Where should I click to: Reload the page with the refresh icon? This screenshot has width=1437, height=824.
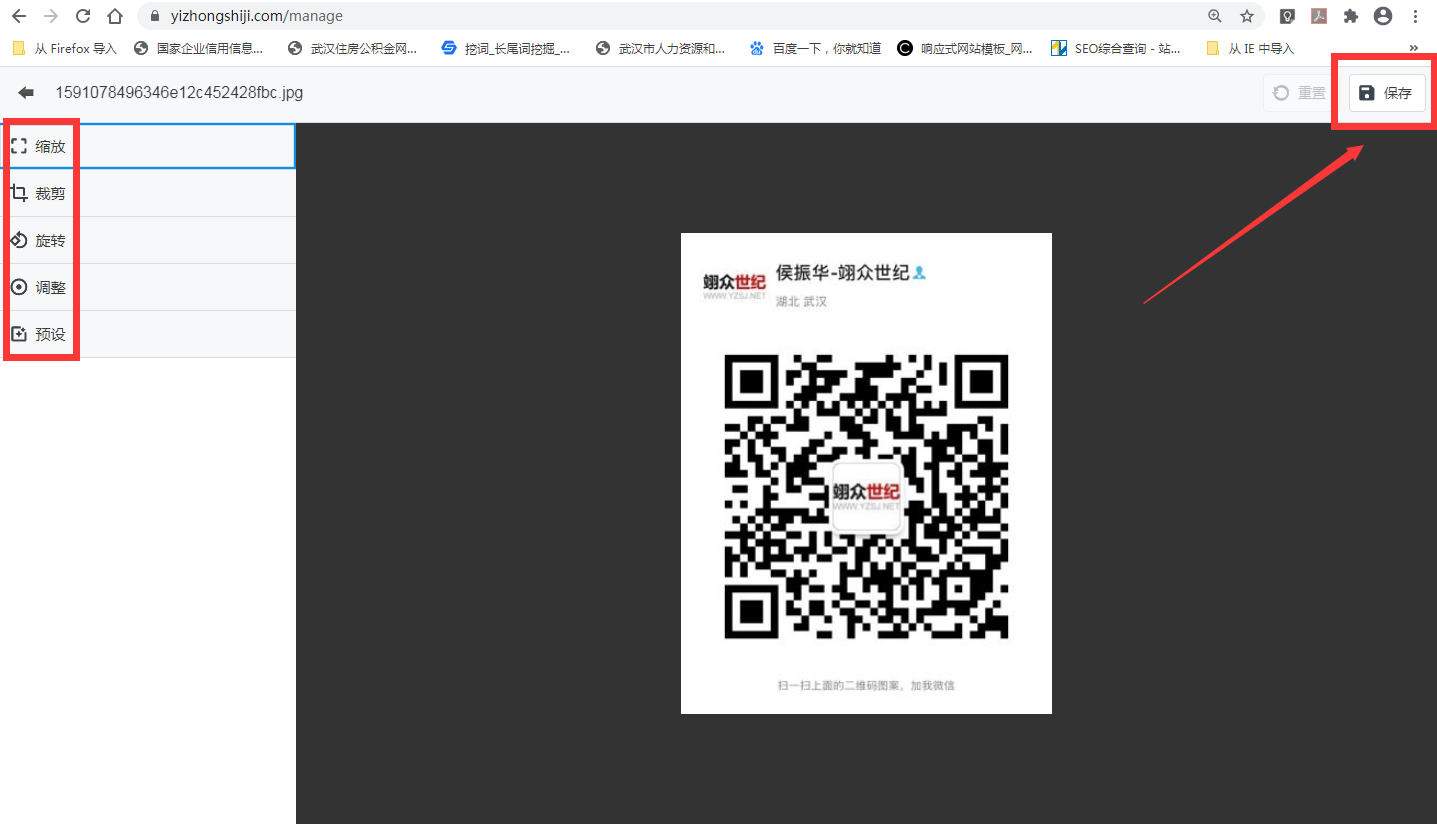(83, 16)
